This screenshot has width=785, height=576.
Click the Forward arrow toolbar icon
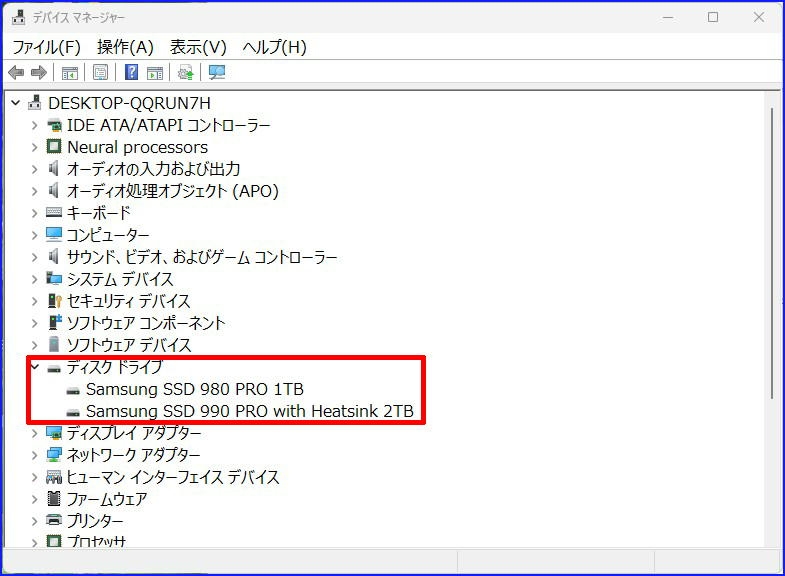pyautogui.click(x=39, y=73)
